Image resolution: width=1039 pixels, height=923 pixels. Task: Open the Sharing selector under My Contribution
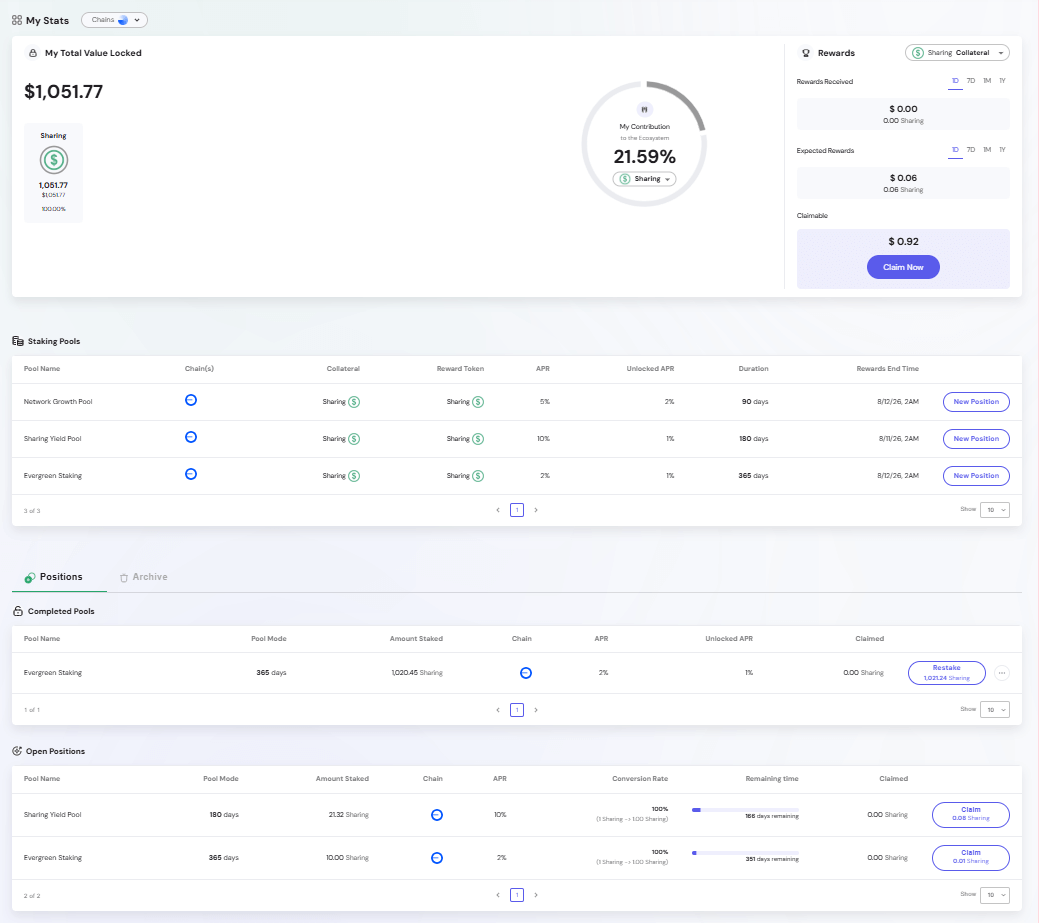coord(644,178)
